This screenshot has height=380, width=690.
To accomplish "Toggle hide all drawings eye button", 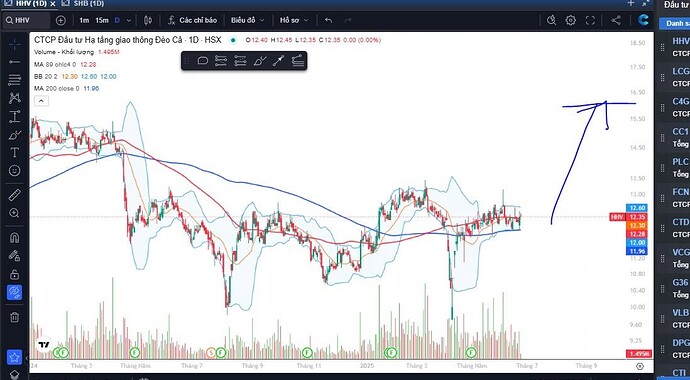I will coord(15,292).
